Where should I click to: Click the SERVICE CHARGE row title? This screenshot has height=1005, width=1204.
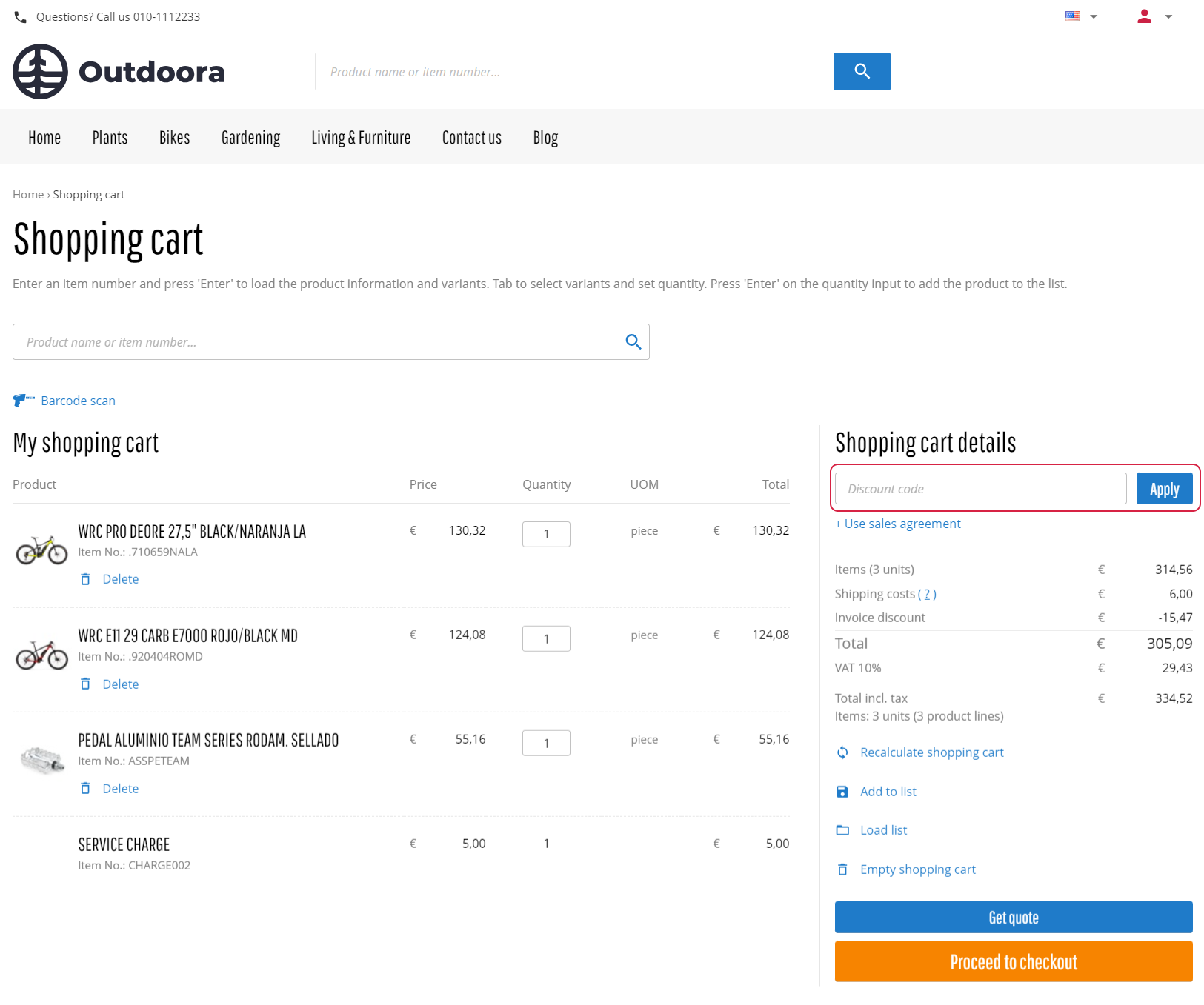click(x=124, y=844)
